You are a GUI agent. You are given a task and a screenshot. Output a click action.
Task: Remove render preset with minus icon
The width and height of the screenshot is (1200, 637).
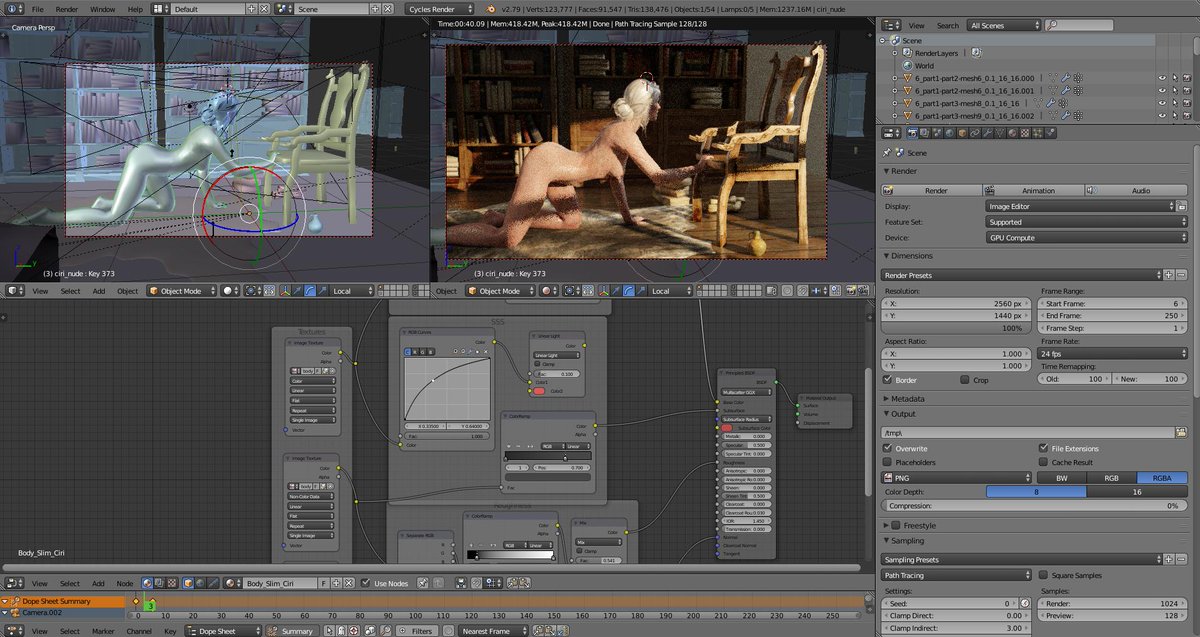pyautogui.click(x=1180, y=274)
